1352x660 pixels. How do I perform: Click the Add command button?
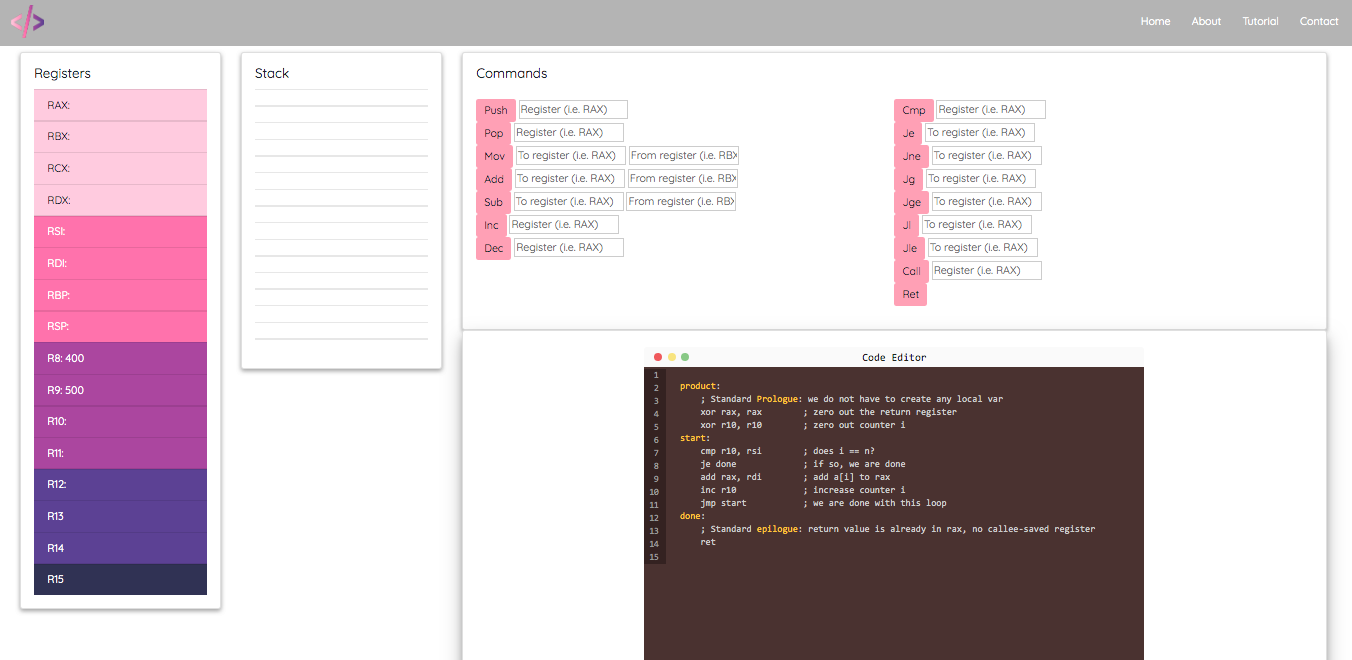pos(494,179)
